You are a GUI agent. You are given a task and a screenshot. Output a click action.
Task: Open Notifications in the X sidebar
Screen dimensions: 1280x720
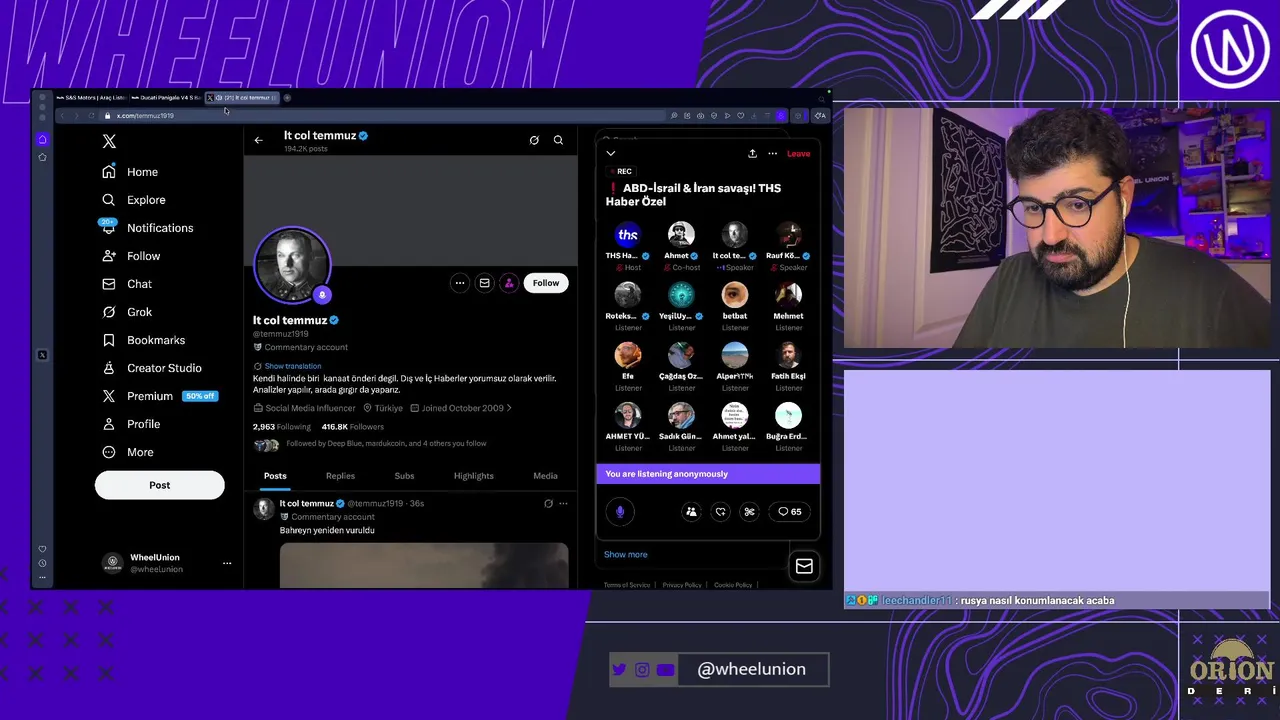(148, 228)
